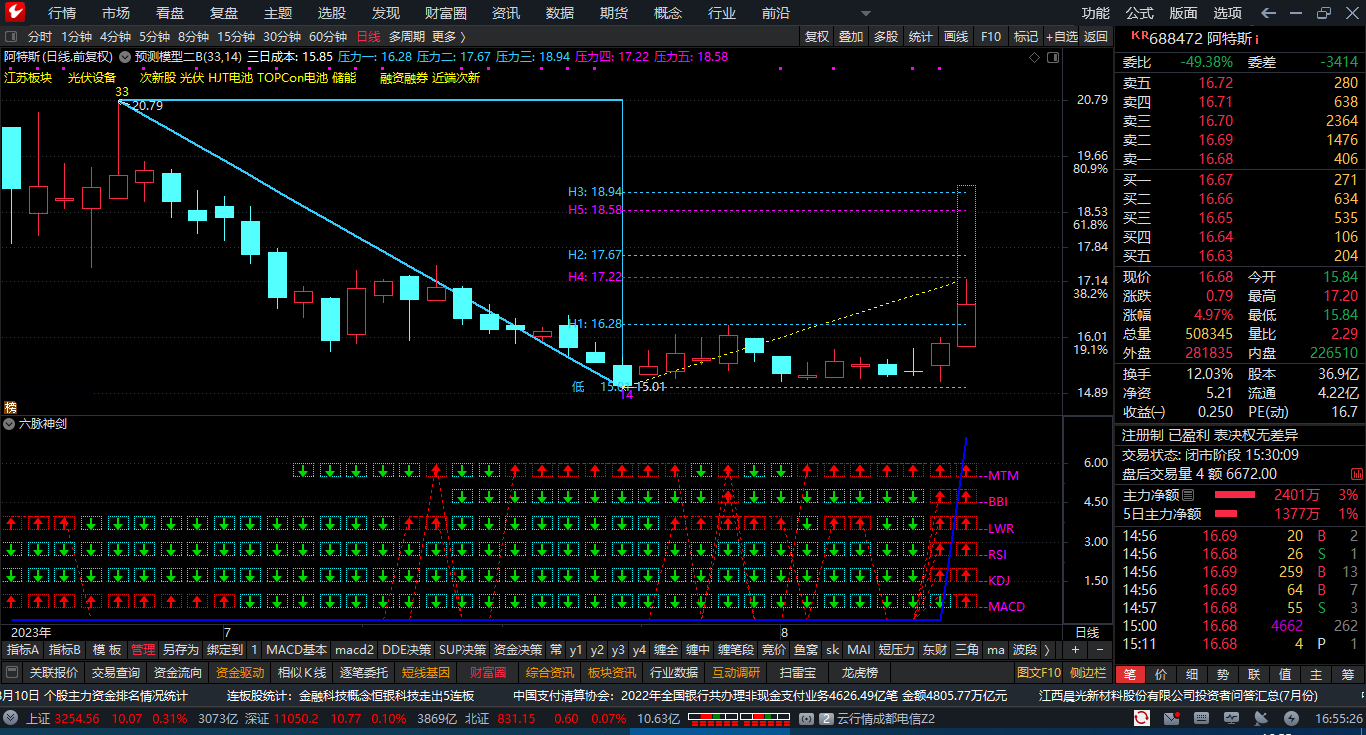Click the 另存为 save-as button

(x=181, y=650)
